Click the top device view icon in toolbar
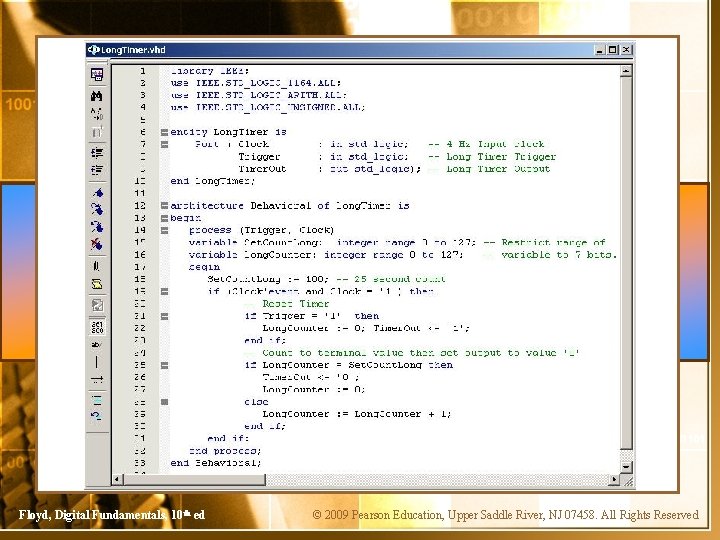The width and height of the screenshot is (720, 540). coord(97,74)
